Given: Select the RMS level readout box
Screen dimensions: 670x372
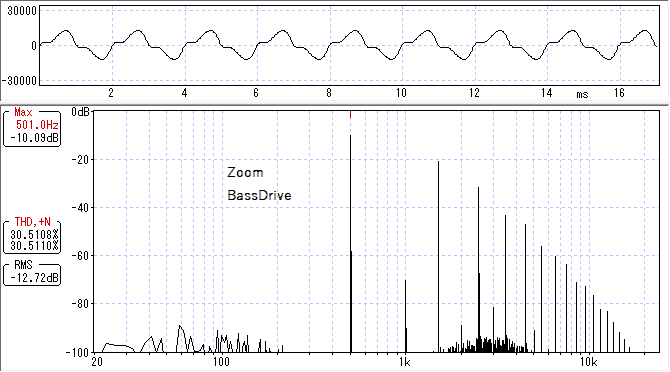Looking at the screenshot, I should pos(32,272).
